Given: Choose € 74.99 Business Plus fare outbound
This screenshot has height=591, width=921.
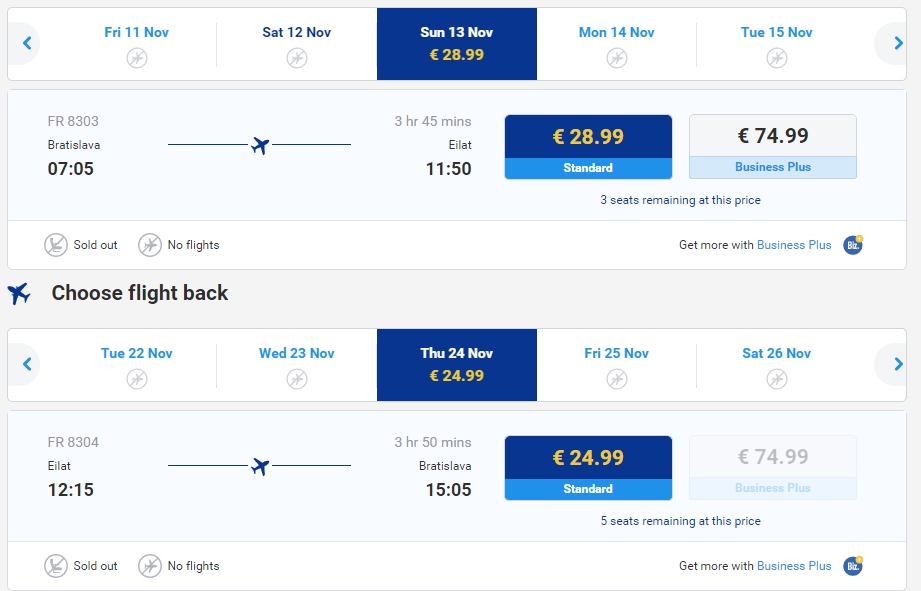Looking at the screenshot, I should [x=773, y=147].
